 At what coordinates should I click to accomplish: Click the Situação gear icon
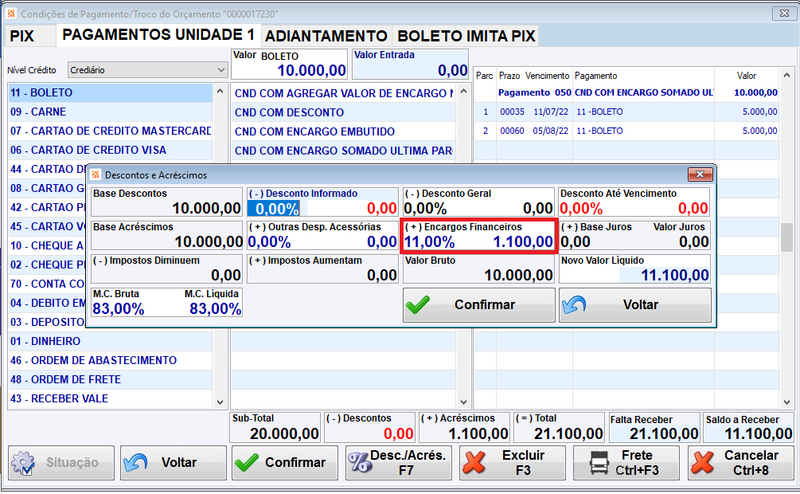pyautogui.click(x=23, y=463)
